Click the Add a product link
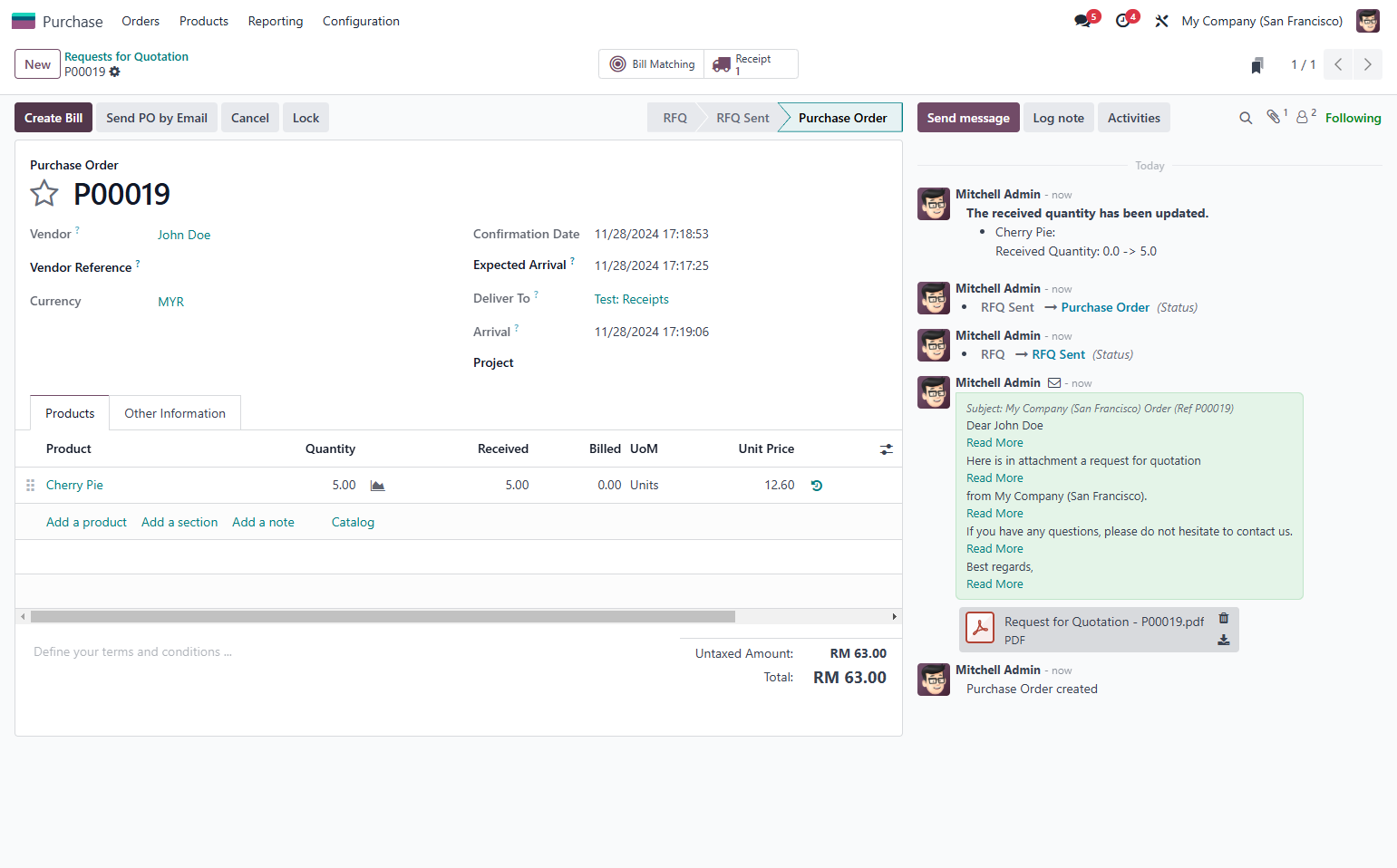 click(86, 522)
